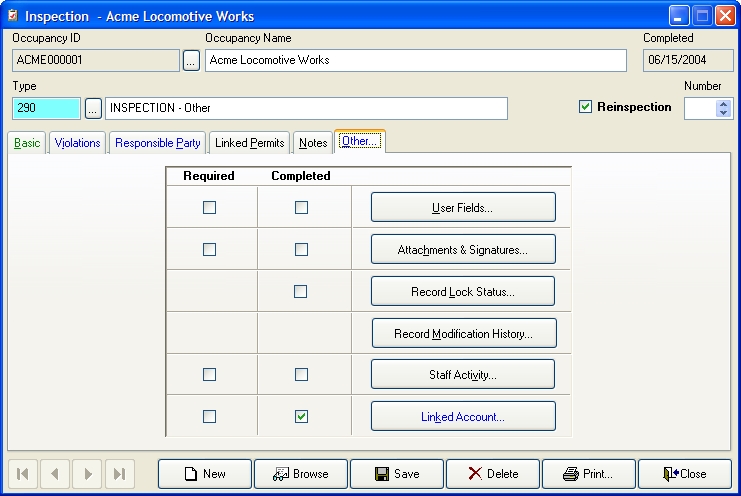Uncheck Completed for Linked Account
The image size is (741, 496).
tap(301, 417)
